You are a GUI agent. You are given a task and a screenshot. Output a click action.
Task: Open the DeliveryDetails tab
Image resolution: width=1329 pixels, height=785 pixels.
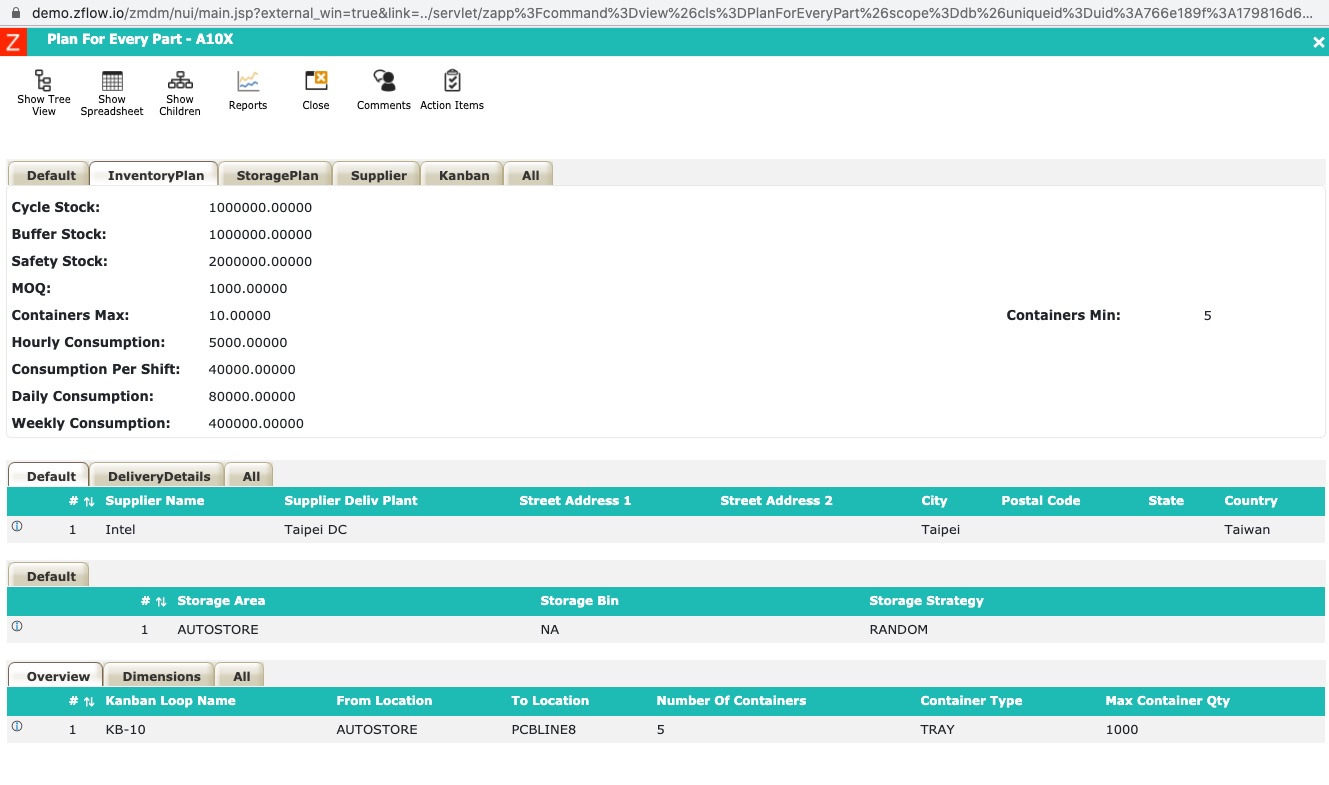pyautogui.click(x=159, y=476)
